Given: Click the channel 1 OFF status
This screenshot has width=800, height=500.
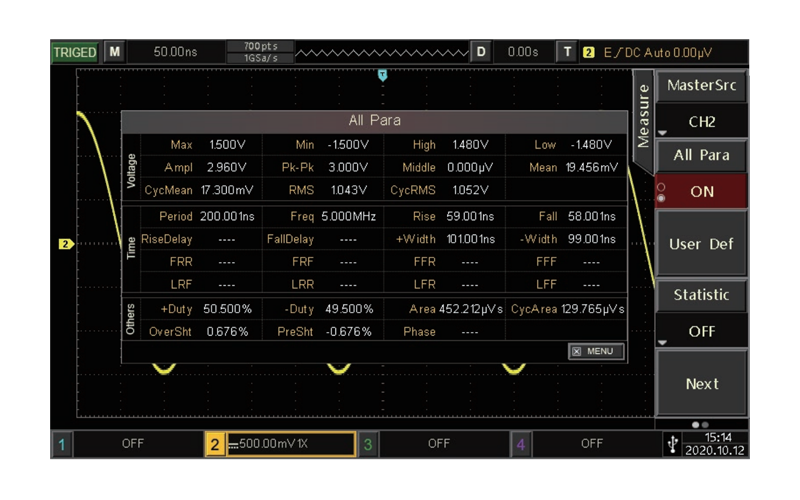Looking at the screenshot, I should (133, 443).
